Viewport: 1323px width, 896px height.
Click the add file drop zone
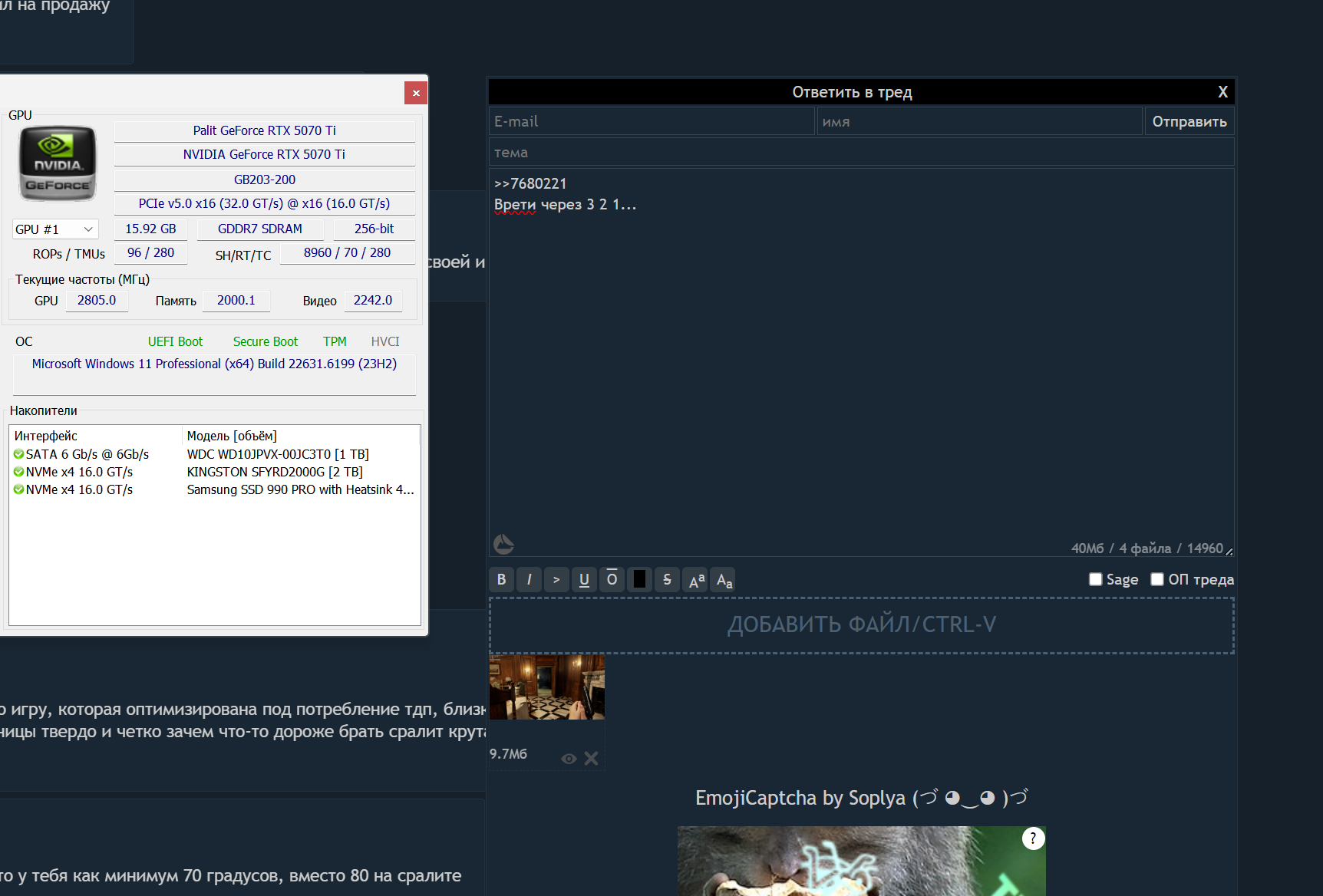coord(861,625)
